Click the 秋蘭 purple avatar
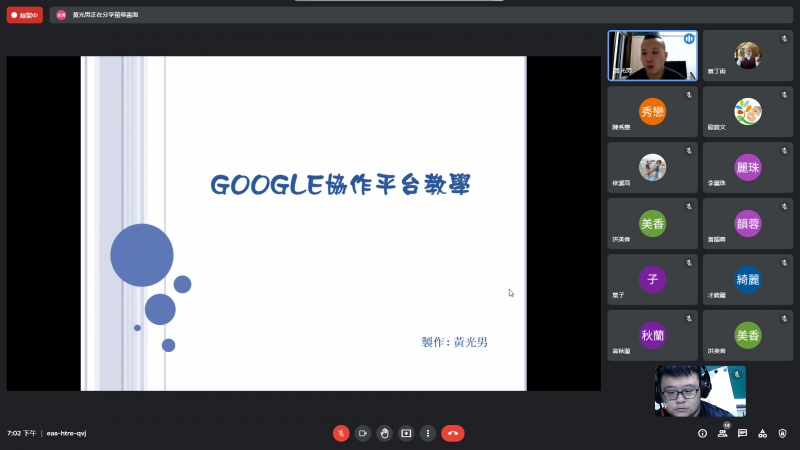The height and width of the screenshot is (450, 800). (653, 335)
